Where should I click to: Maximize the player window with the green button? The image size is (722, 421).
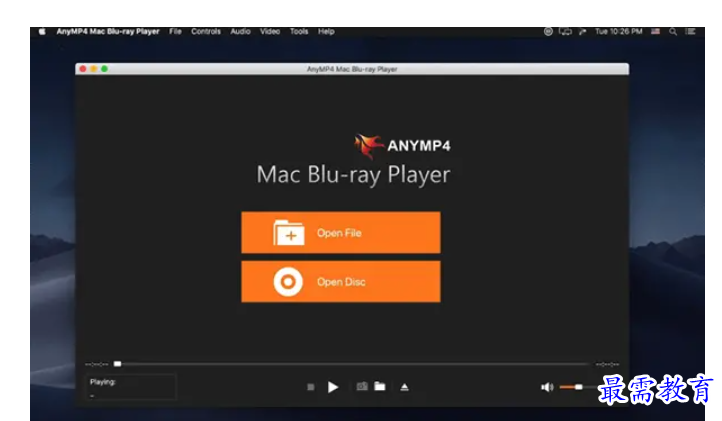pyautogui.click(x=105, y=69)
